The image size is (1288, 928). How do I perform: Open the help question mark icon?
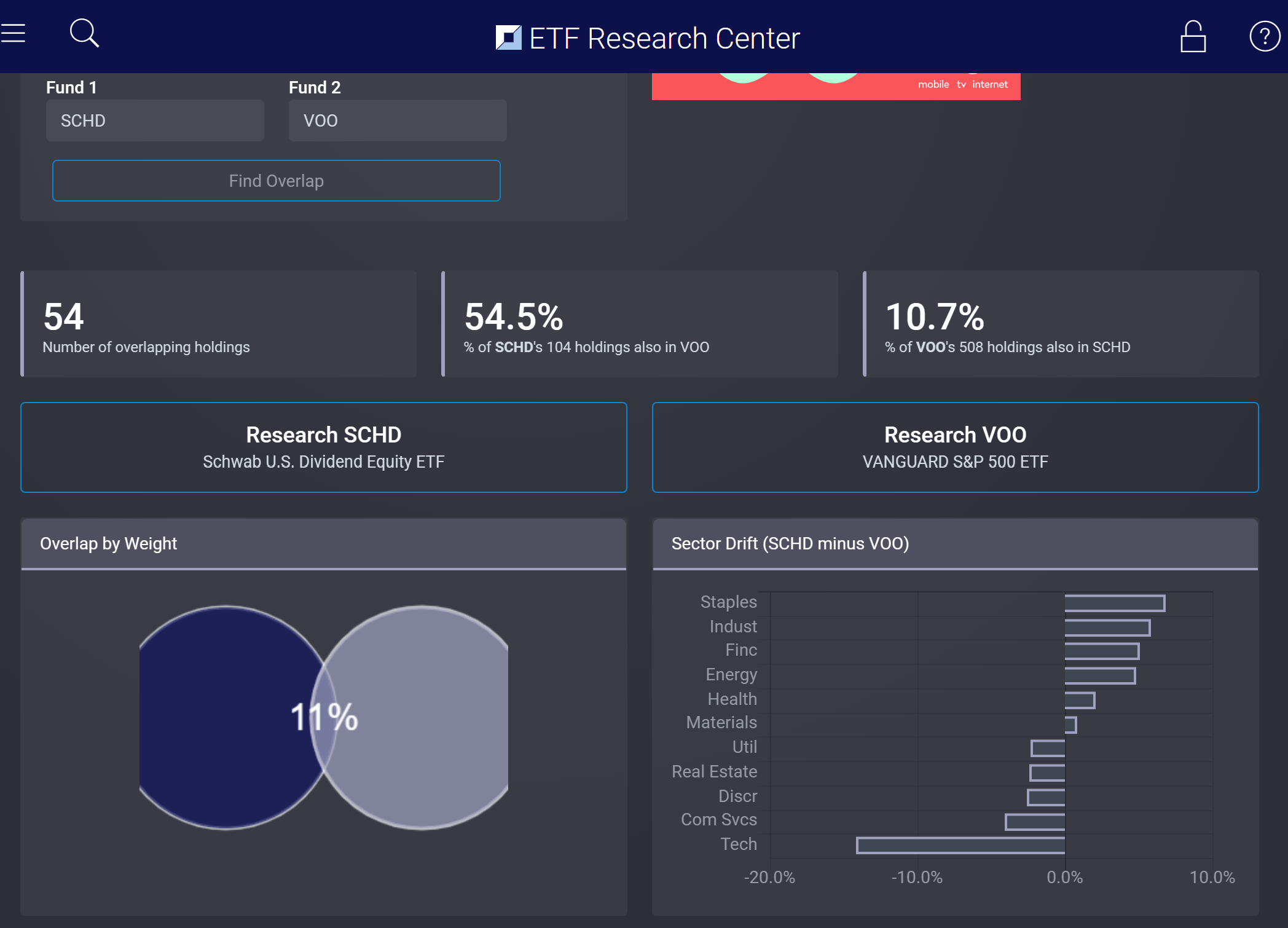click(1264, 36)
